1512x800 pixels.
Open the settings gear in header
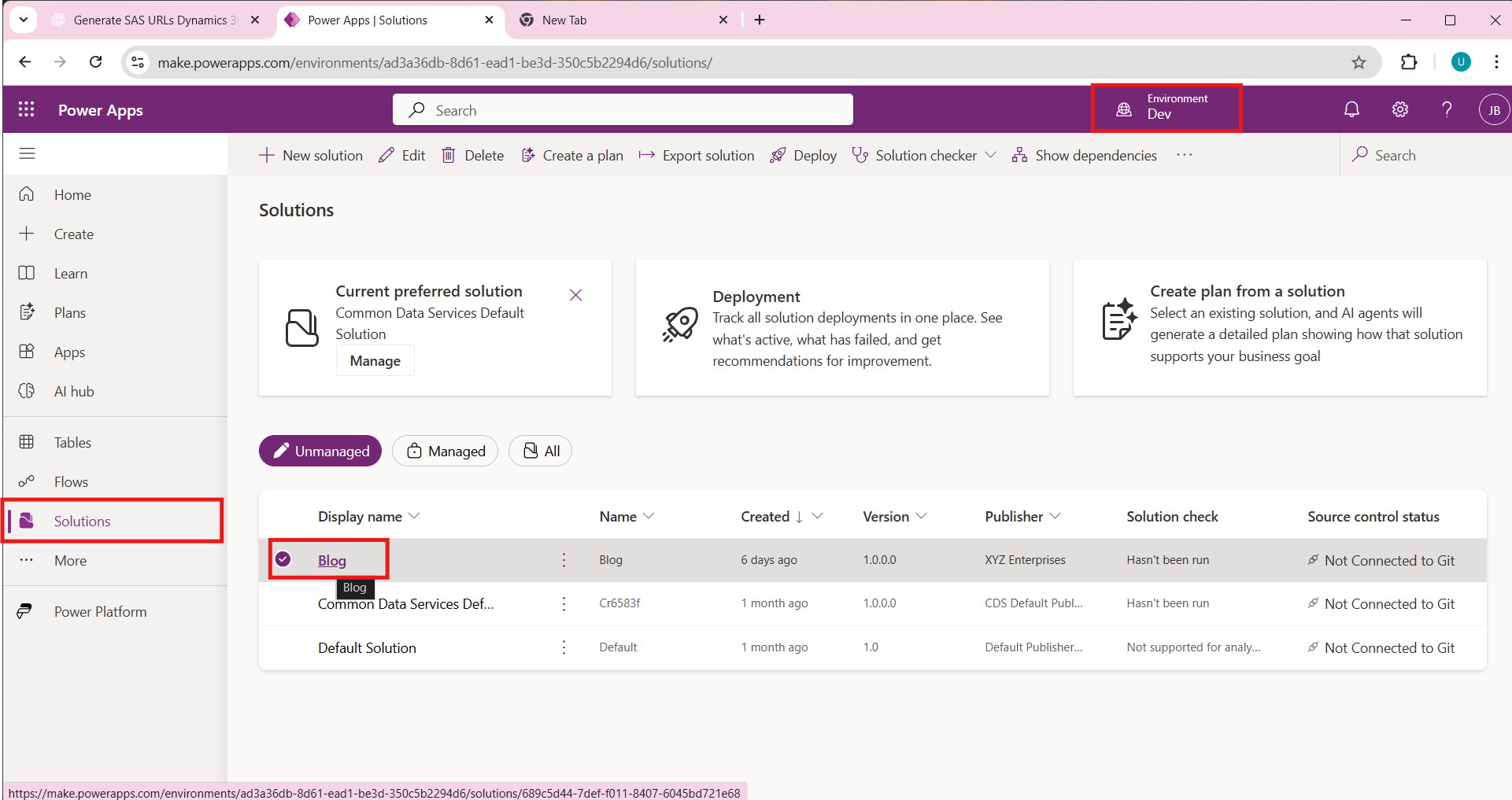(1399, 109)
